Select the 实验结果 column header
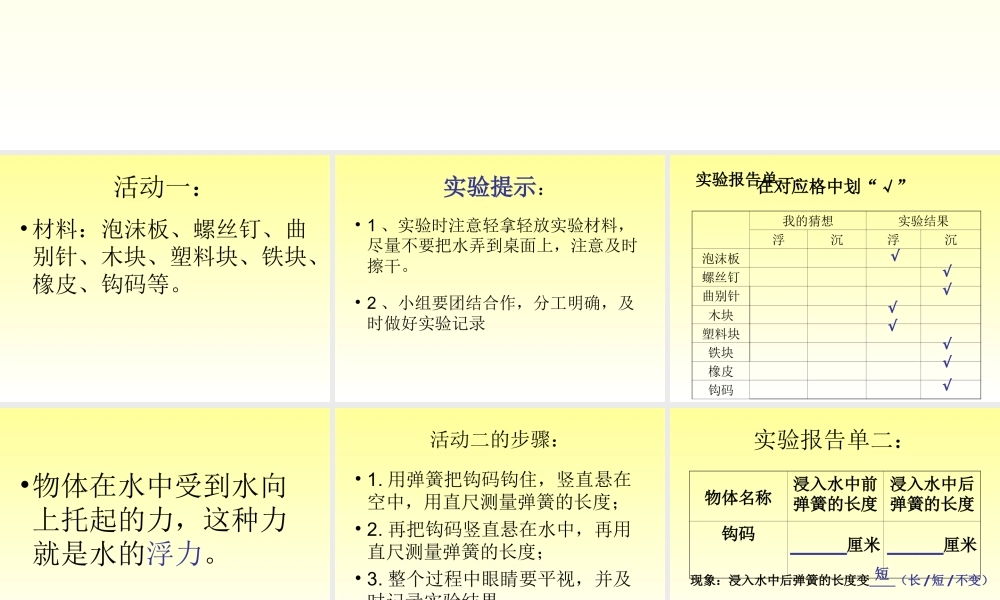 tap(924, 221)
